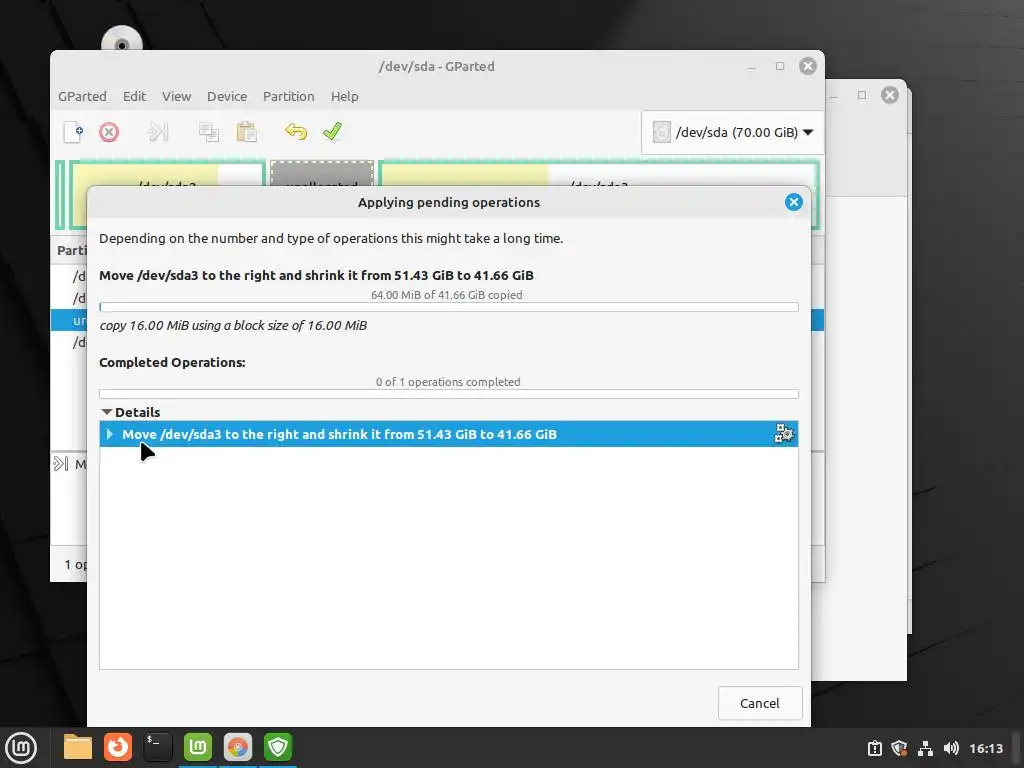
Task: Open the Edit menu
Action: [x=135, y=97]
